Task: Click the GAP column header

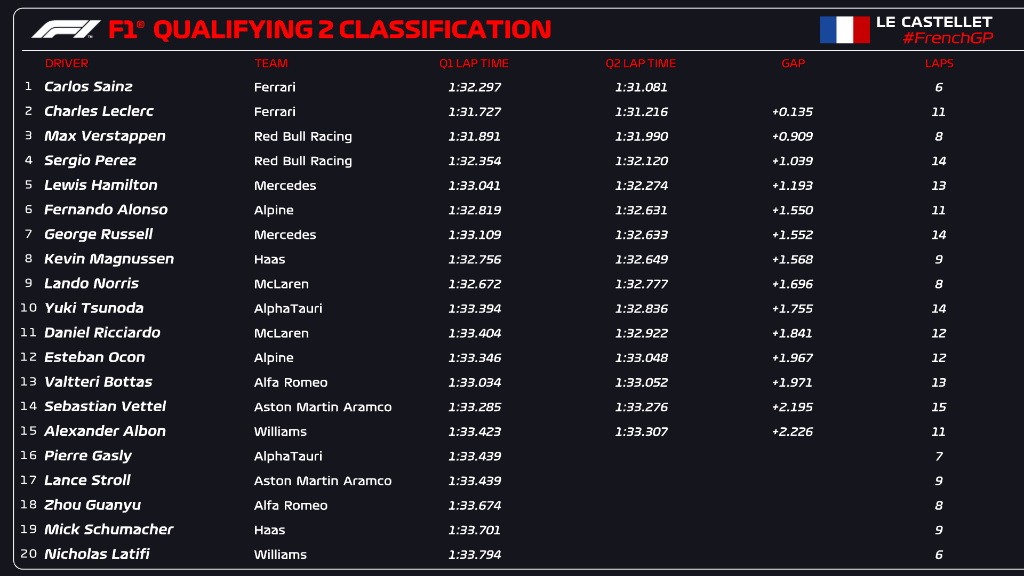Action: [793, 63]
